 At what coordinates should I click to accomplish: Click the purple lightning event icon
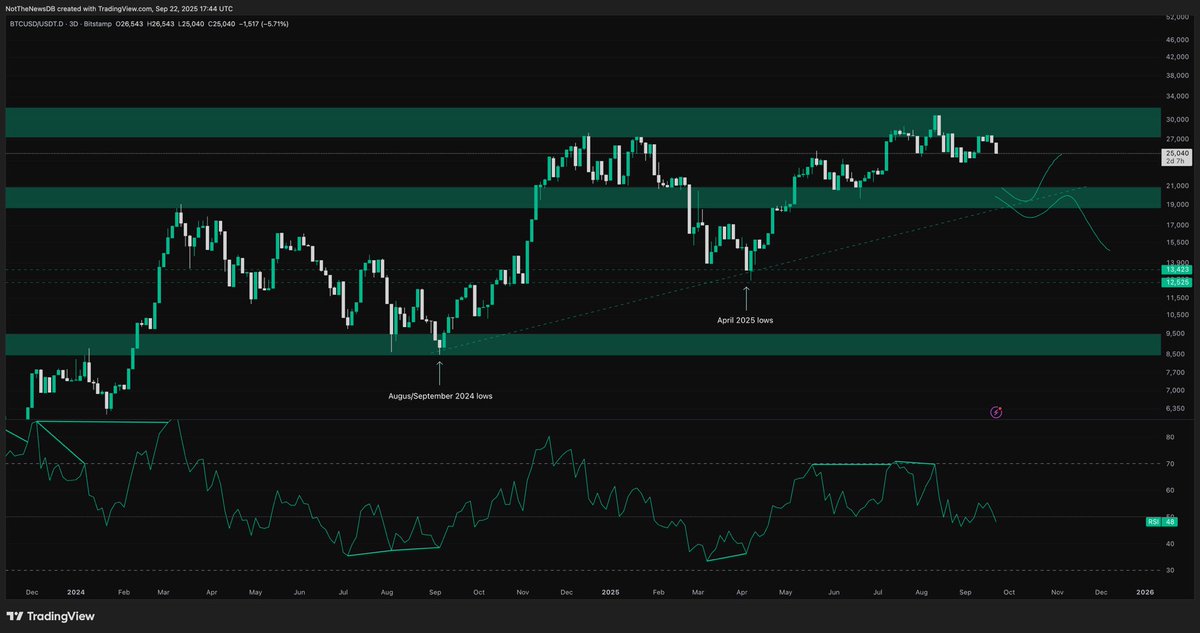coord(996,411)
